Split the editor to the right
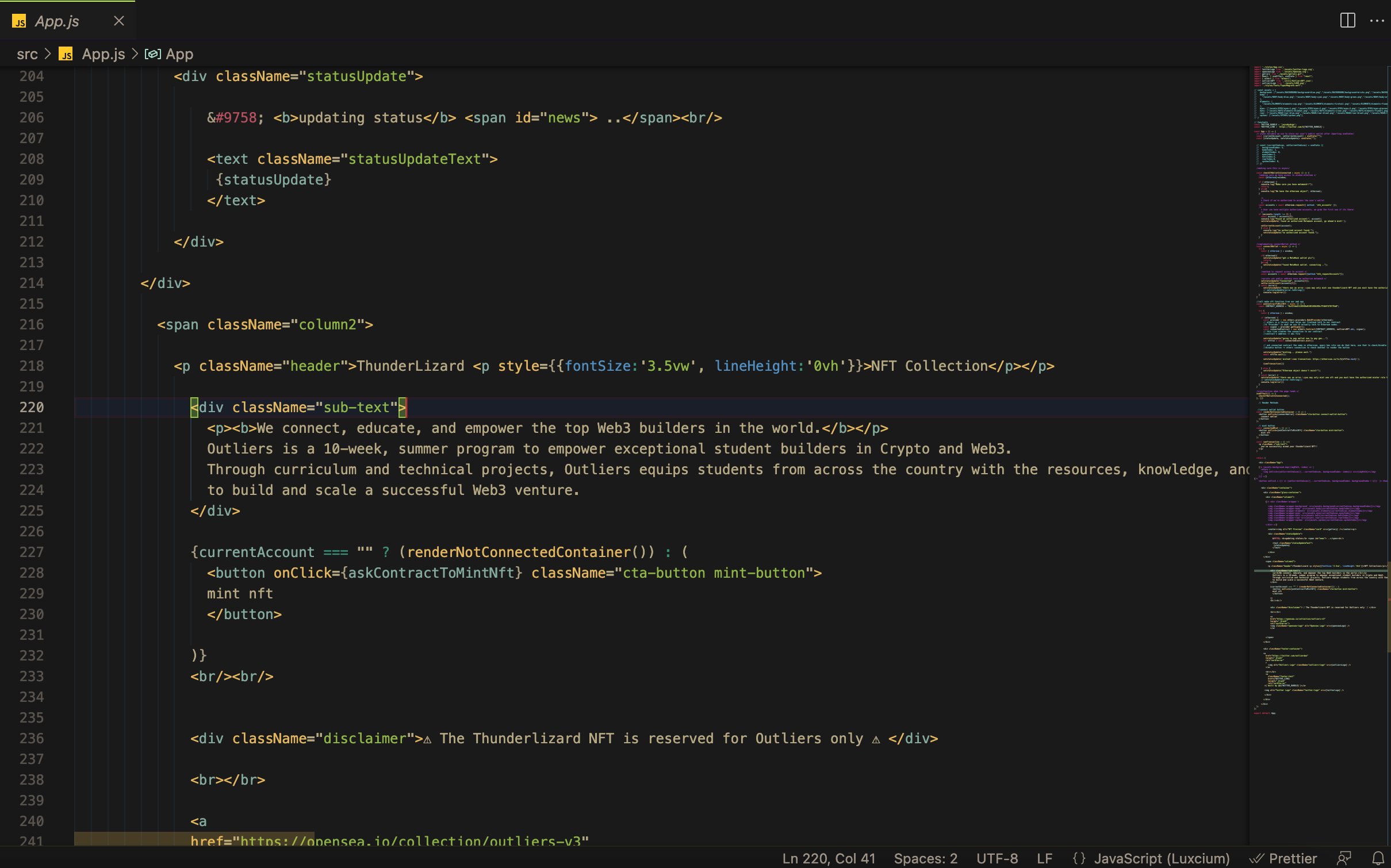 [1347, 21]
